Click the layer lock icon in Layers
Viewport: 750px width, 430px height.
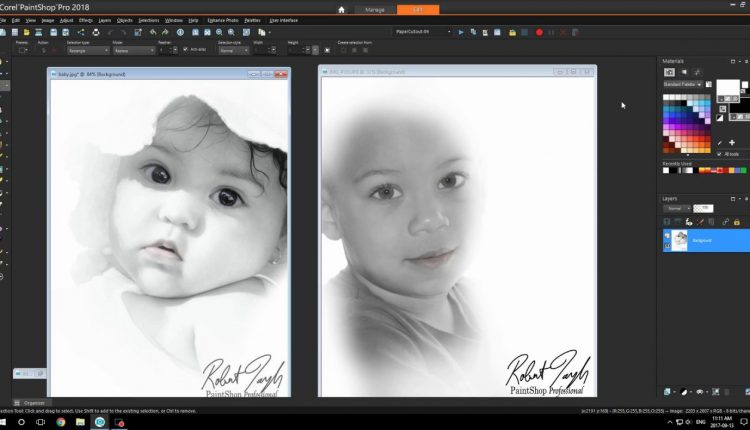click(x=737, y=222)
